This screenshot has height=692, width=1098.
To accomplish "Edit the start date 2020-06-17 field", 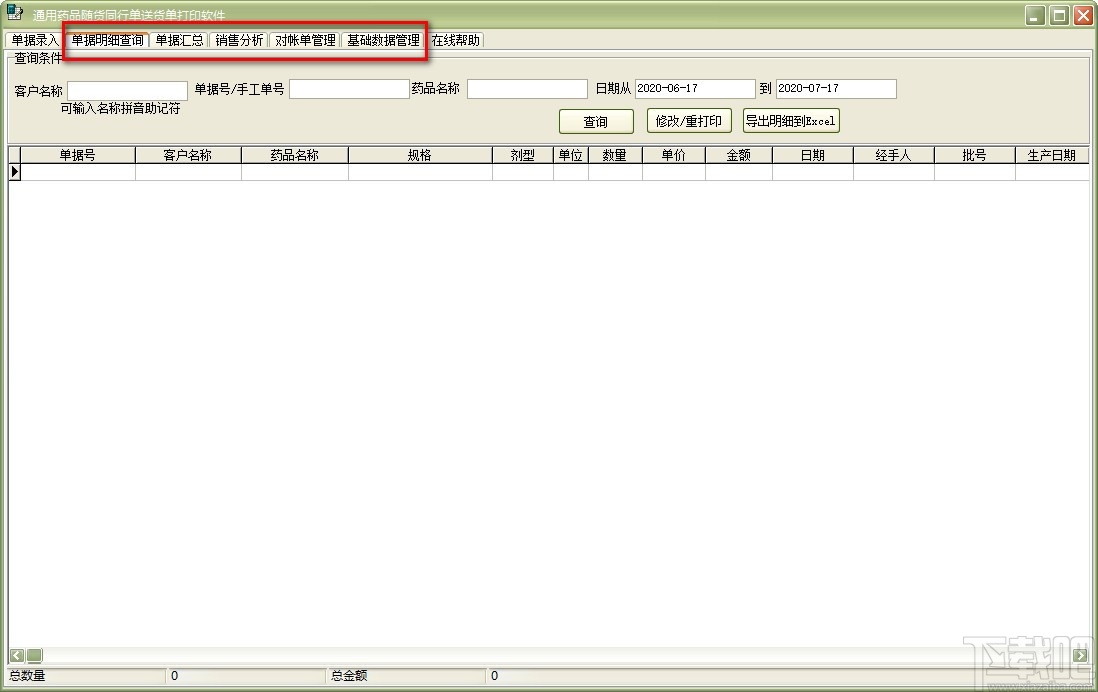I will [x=695, y=88].
